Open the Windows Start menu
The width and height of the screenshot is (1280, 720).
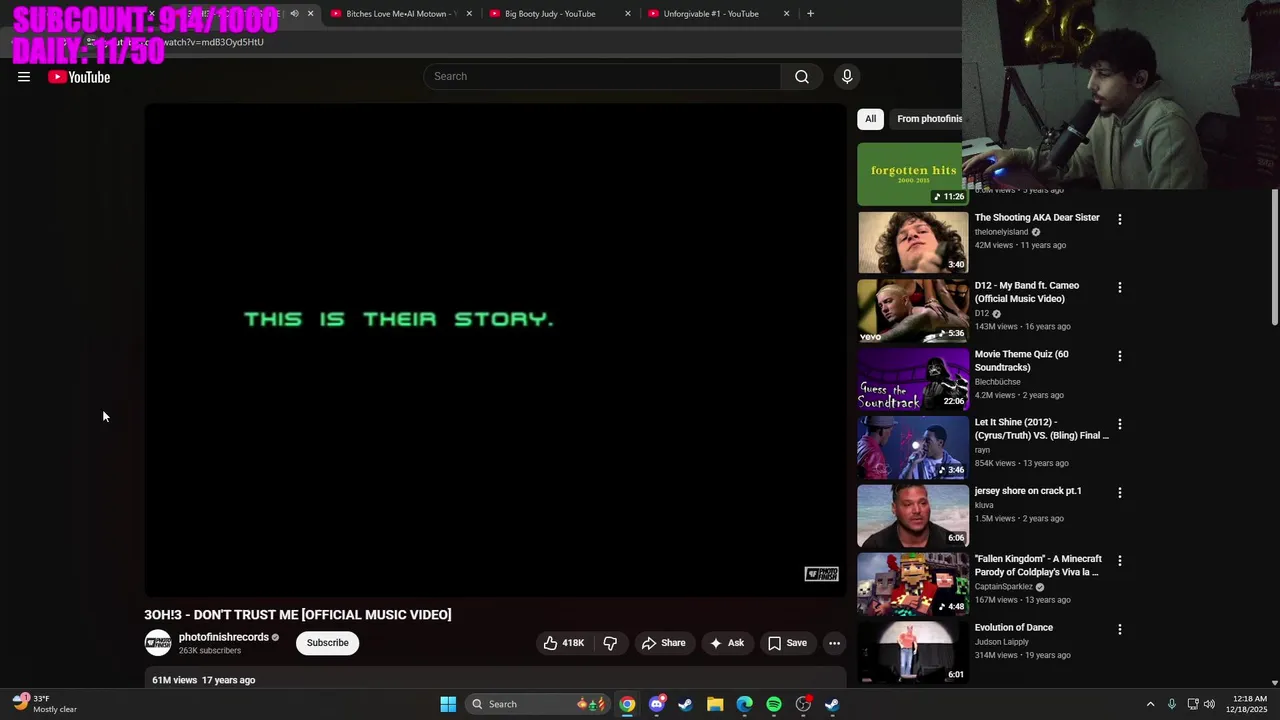coord(448,704)
